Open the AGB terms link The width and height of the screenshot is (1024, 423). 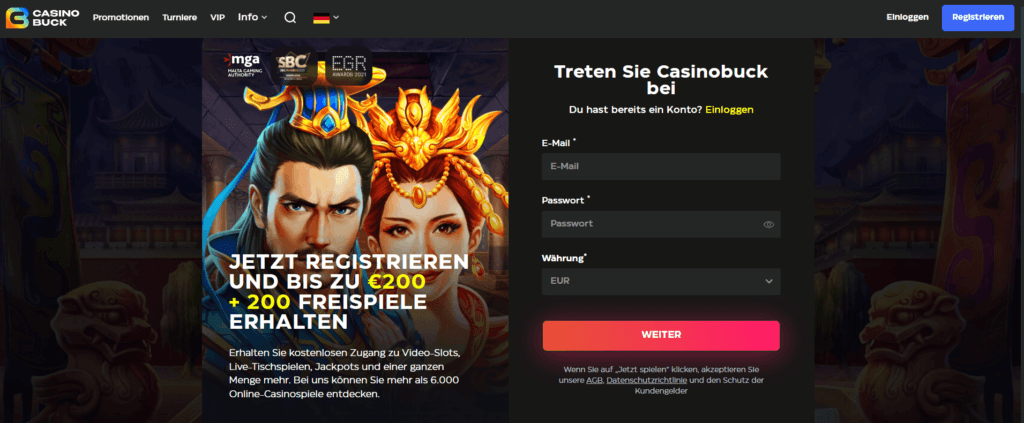(594, 380)
